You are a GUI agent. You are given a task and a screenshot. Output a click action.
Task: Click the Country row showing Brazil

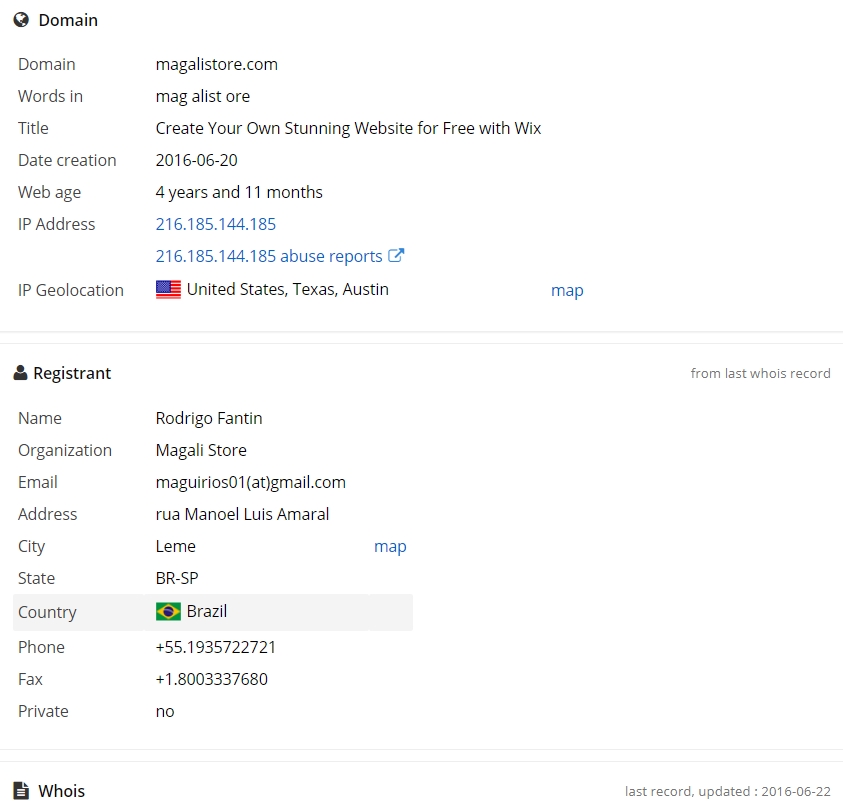pos(213,612)
